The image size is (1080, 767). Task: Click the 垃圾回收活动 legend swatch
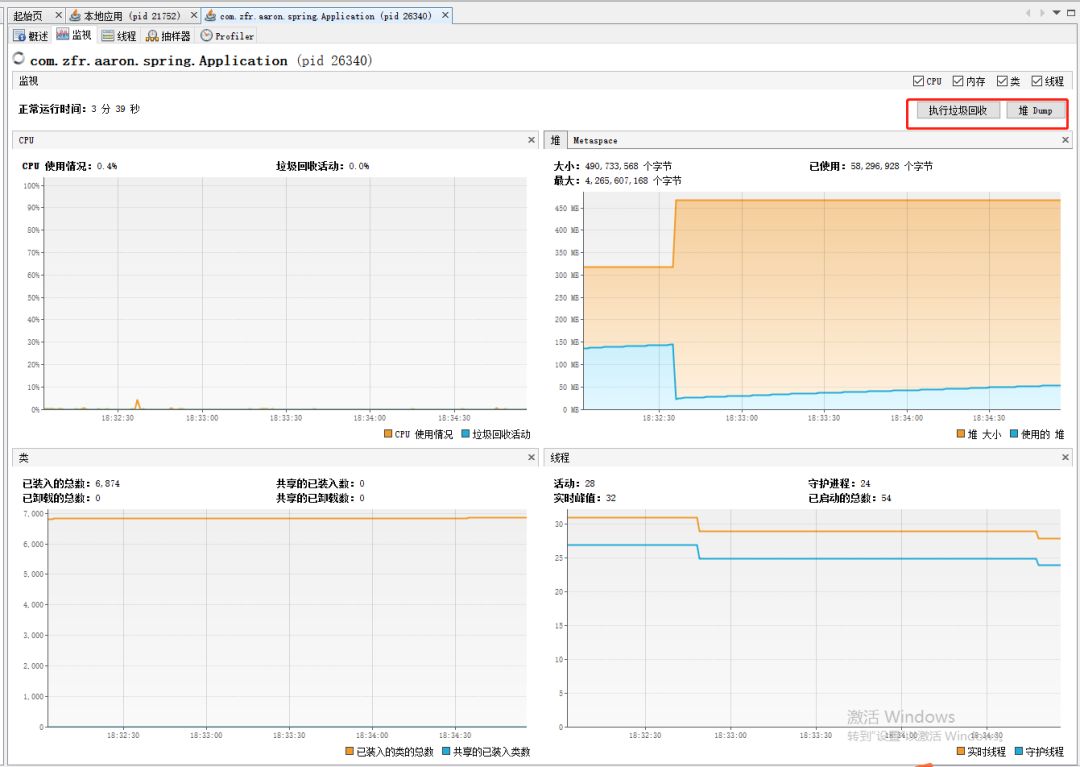pyautogui.click(x=465, y=434)
